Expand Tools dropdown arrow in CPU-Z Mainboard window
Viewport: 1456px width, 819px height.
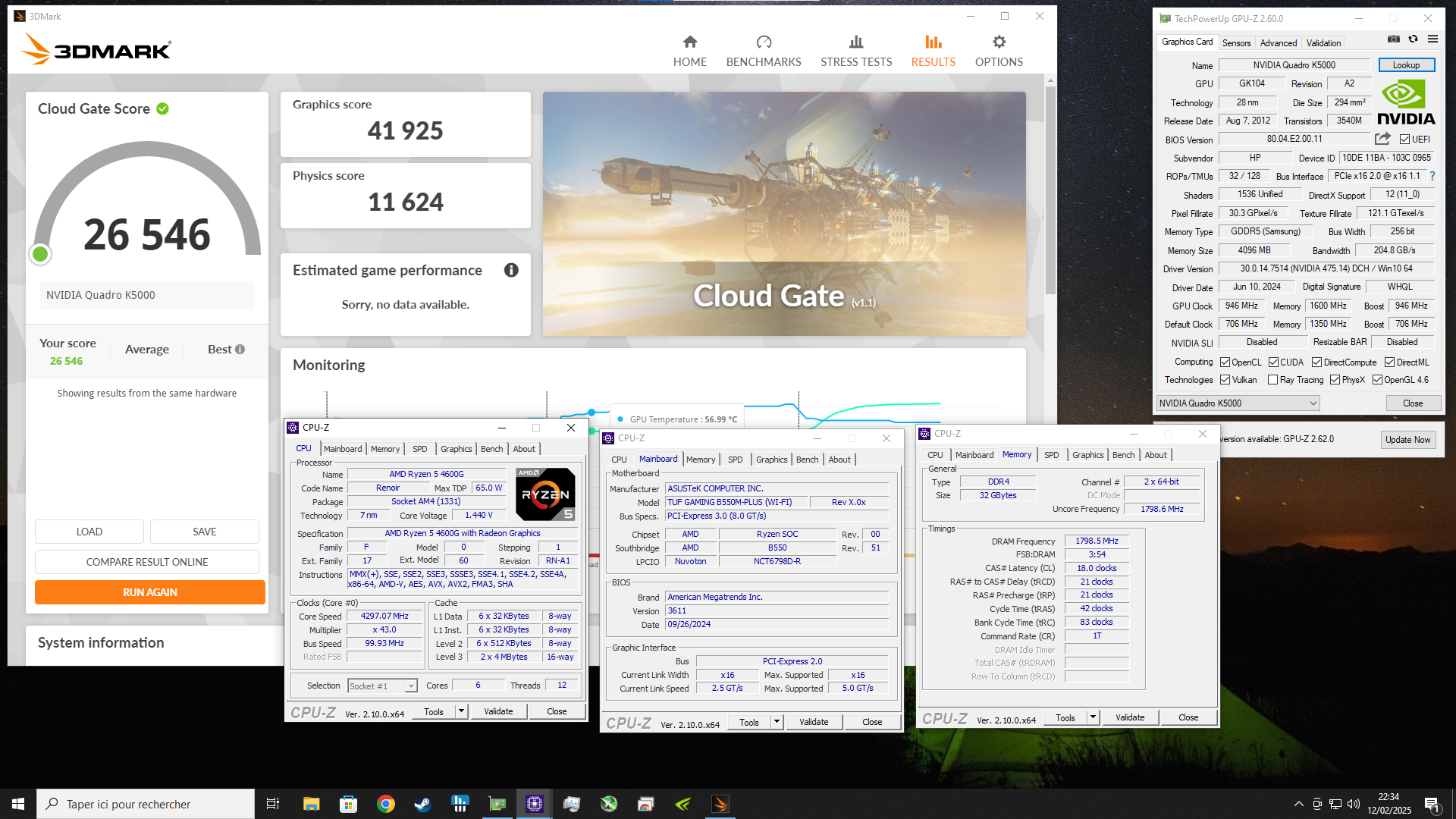pos(777,722)
